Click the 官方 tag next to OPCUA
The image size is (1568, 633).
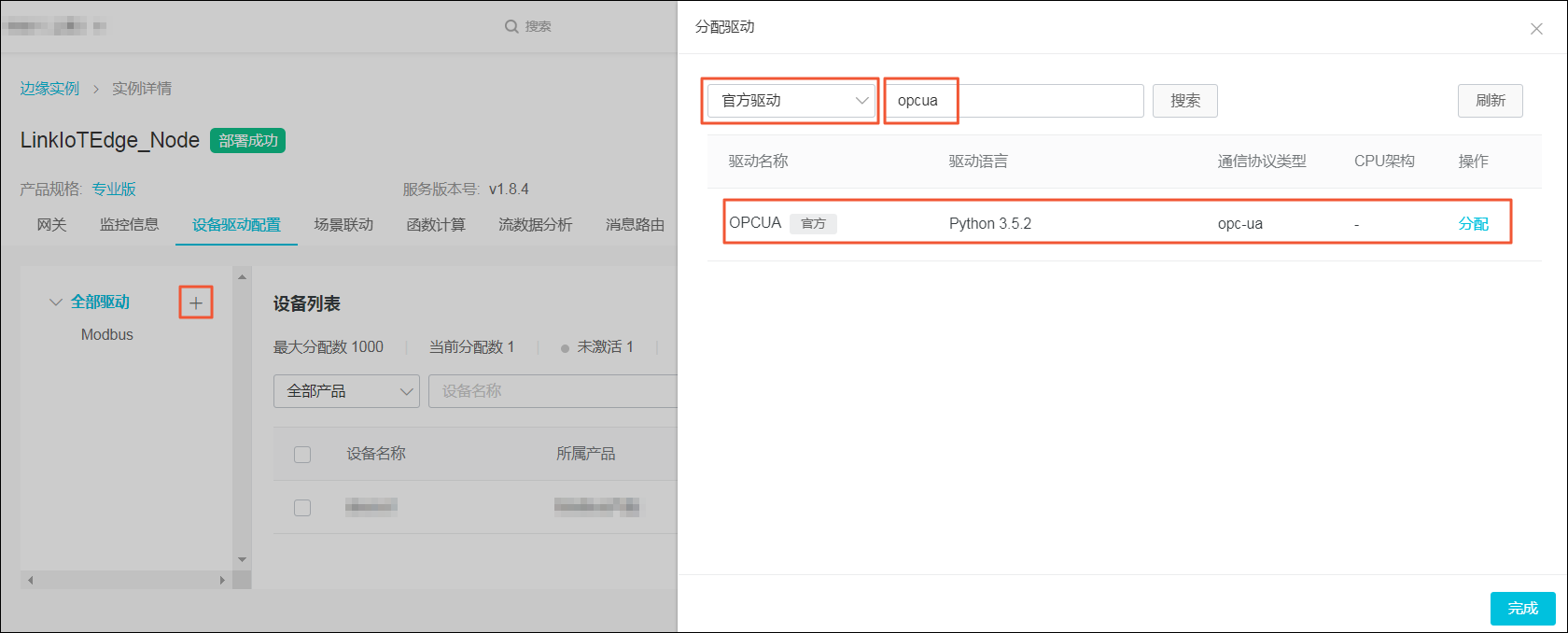[813, 224]
